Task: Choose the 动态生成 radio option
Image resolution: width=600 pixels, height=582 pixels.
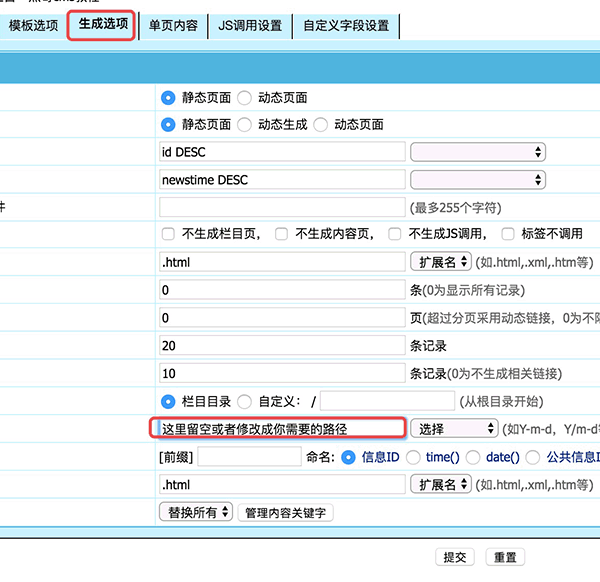Action: [246, 125]
